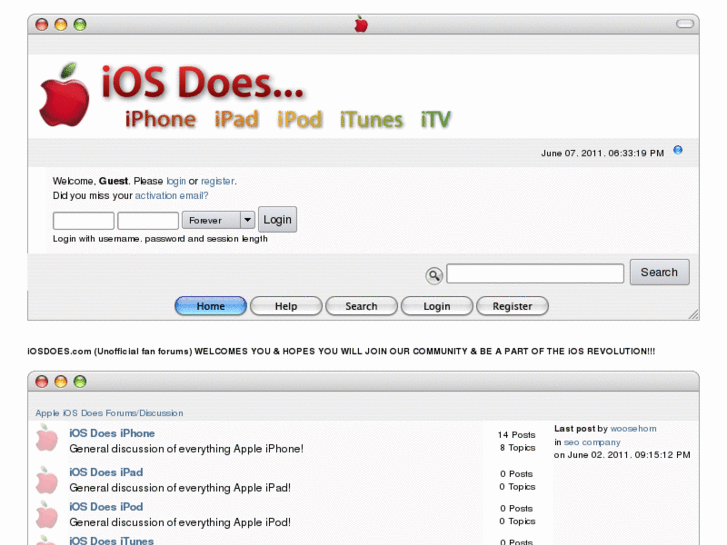Click '14 Posts' count for iPhone forum
The width and height of the screenshot is (727, 545).
coord(517,435)
